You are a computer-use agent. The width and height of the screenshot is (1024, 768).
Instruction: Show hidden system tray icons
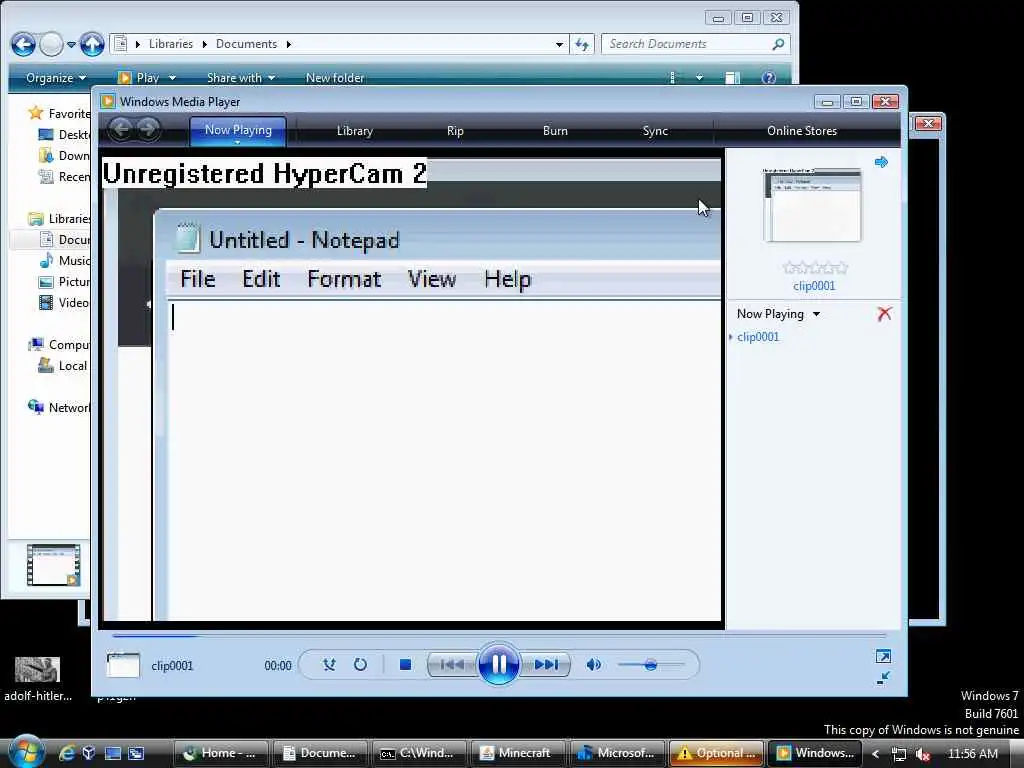876,754
